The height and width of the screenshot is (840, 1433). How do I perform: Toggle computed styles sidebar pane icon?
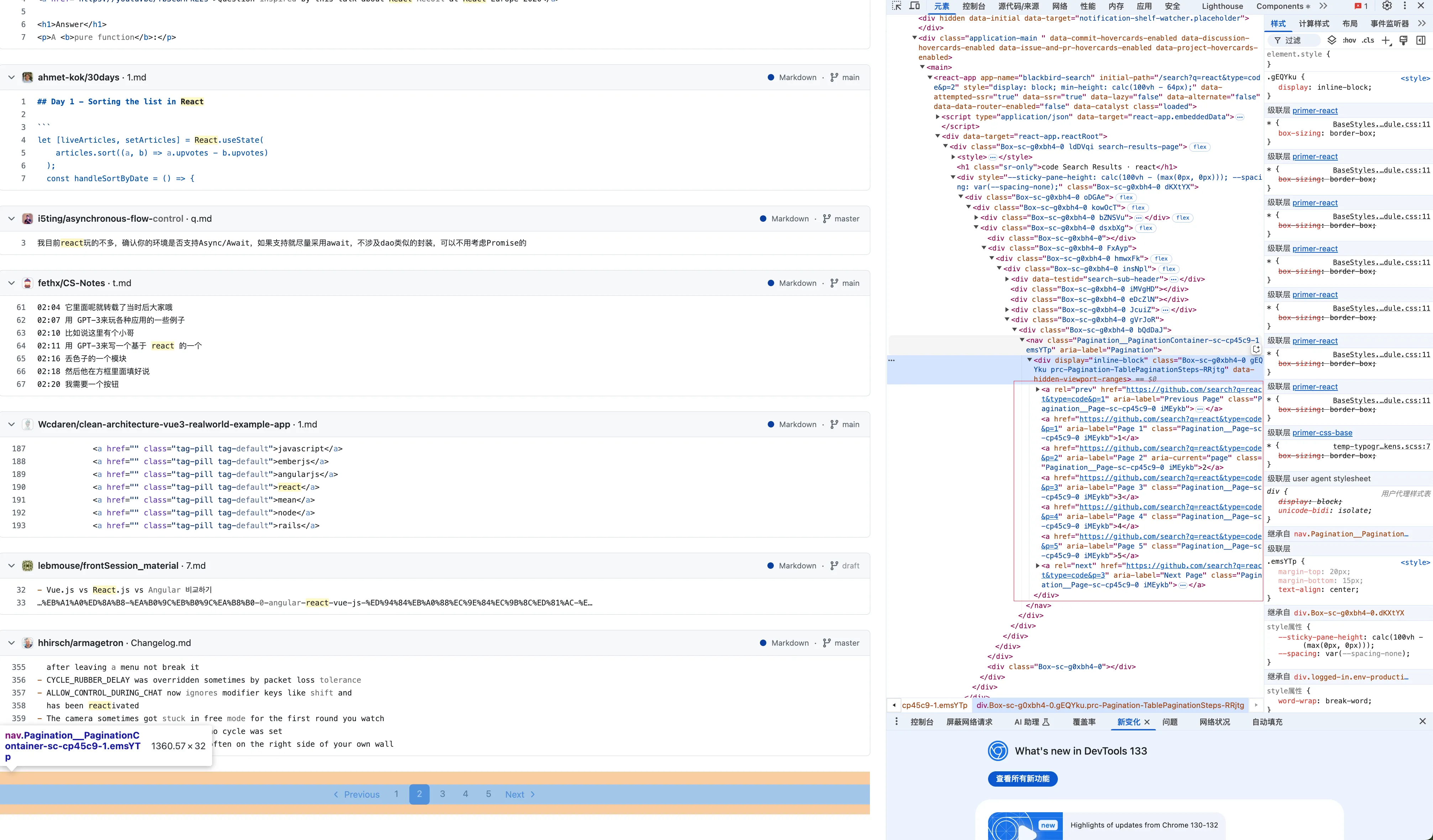point(1421,40)
